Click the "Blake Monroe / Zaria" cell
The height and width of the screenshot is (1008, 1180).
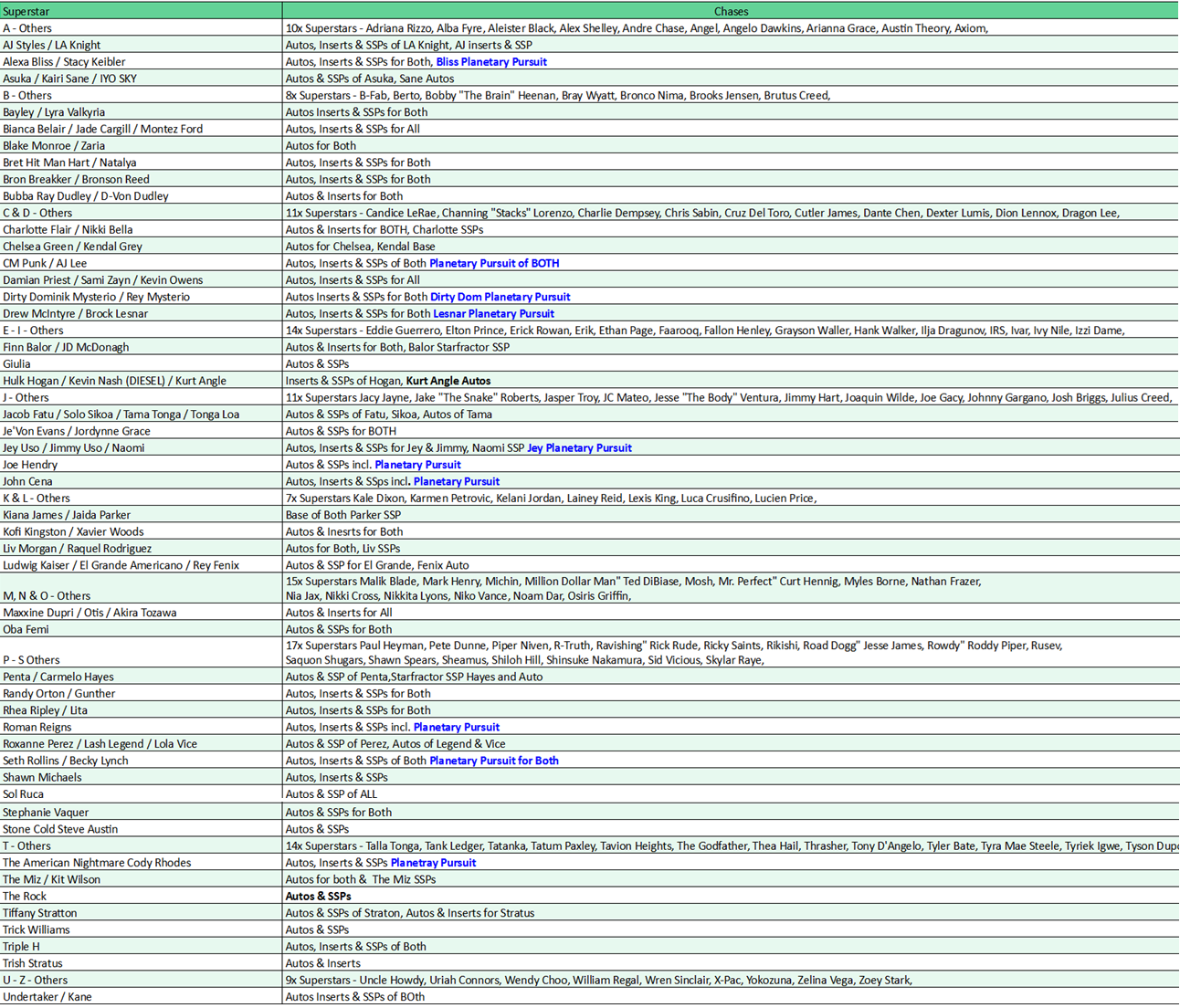tap(141, 145)
